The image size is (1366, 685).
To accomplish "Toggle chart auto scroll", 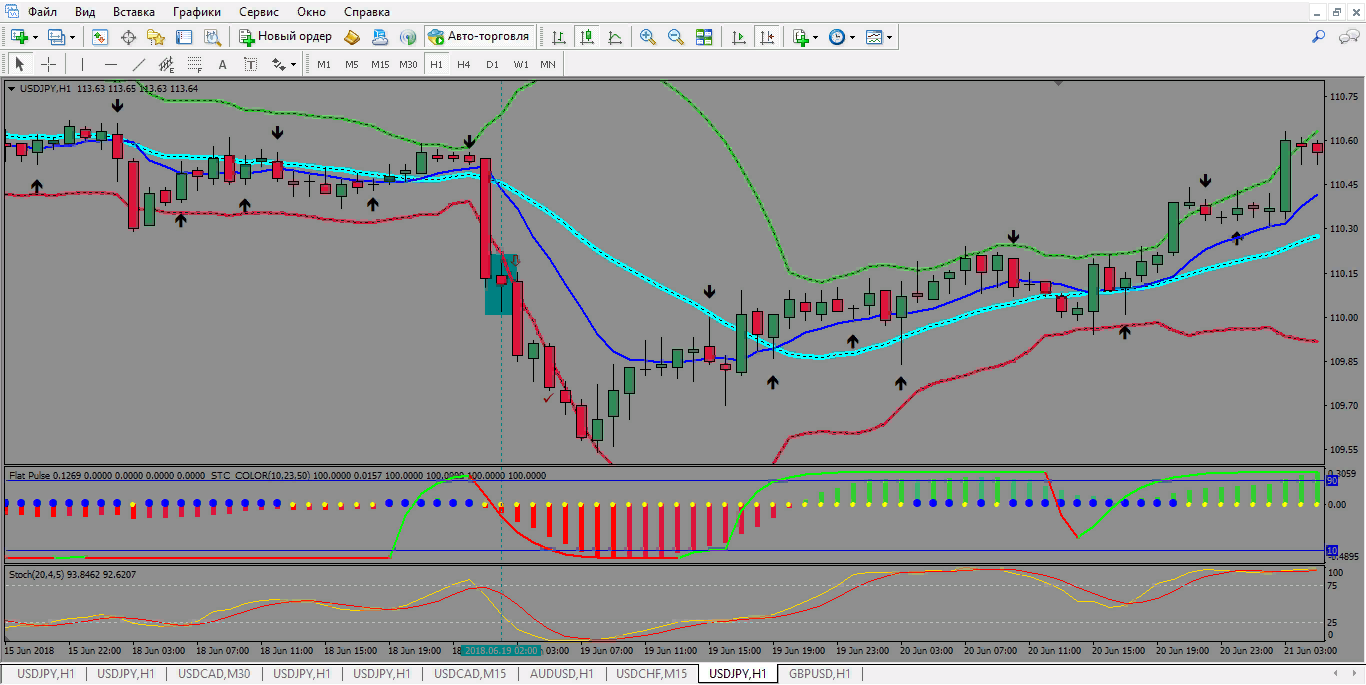I will (x=739, y=37).
